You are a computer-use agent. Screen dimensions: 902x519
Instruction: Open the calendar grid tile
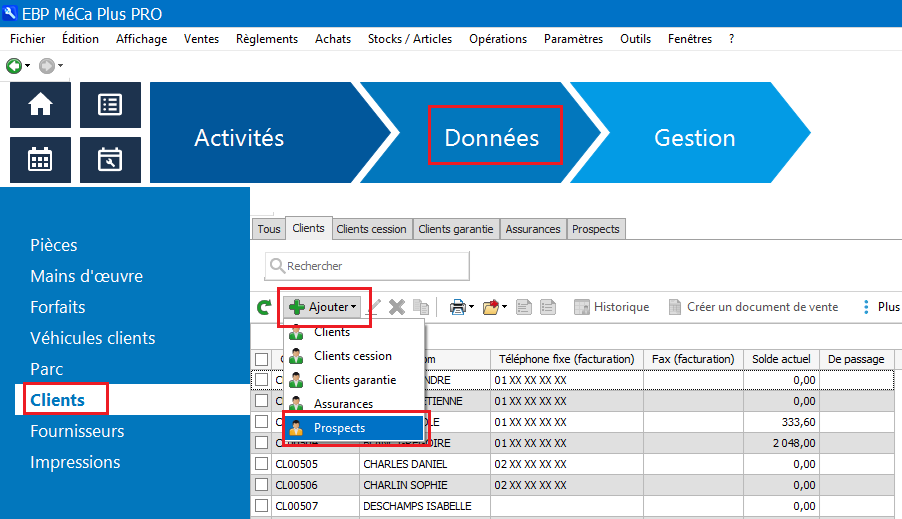point(40,160)
